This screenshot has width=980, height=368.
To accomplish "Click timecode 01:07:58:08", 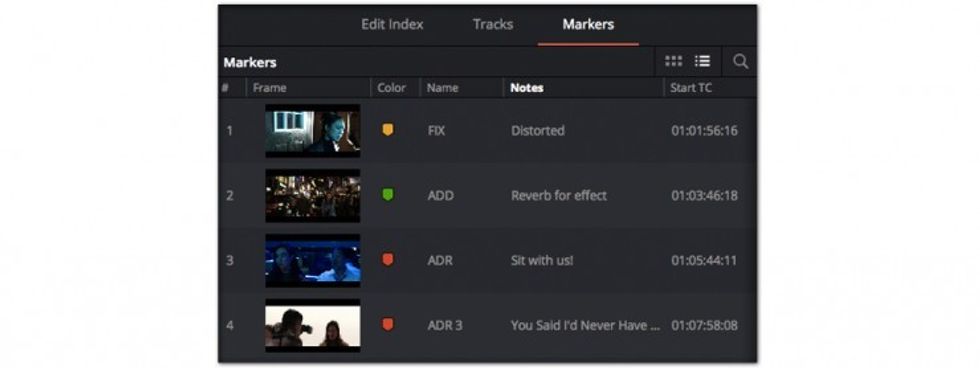I will (704, 325).
